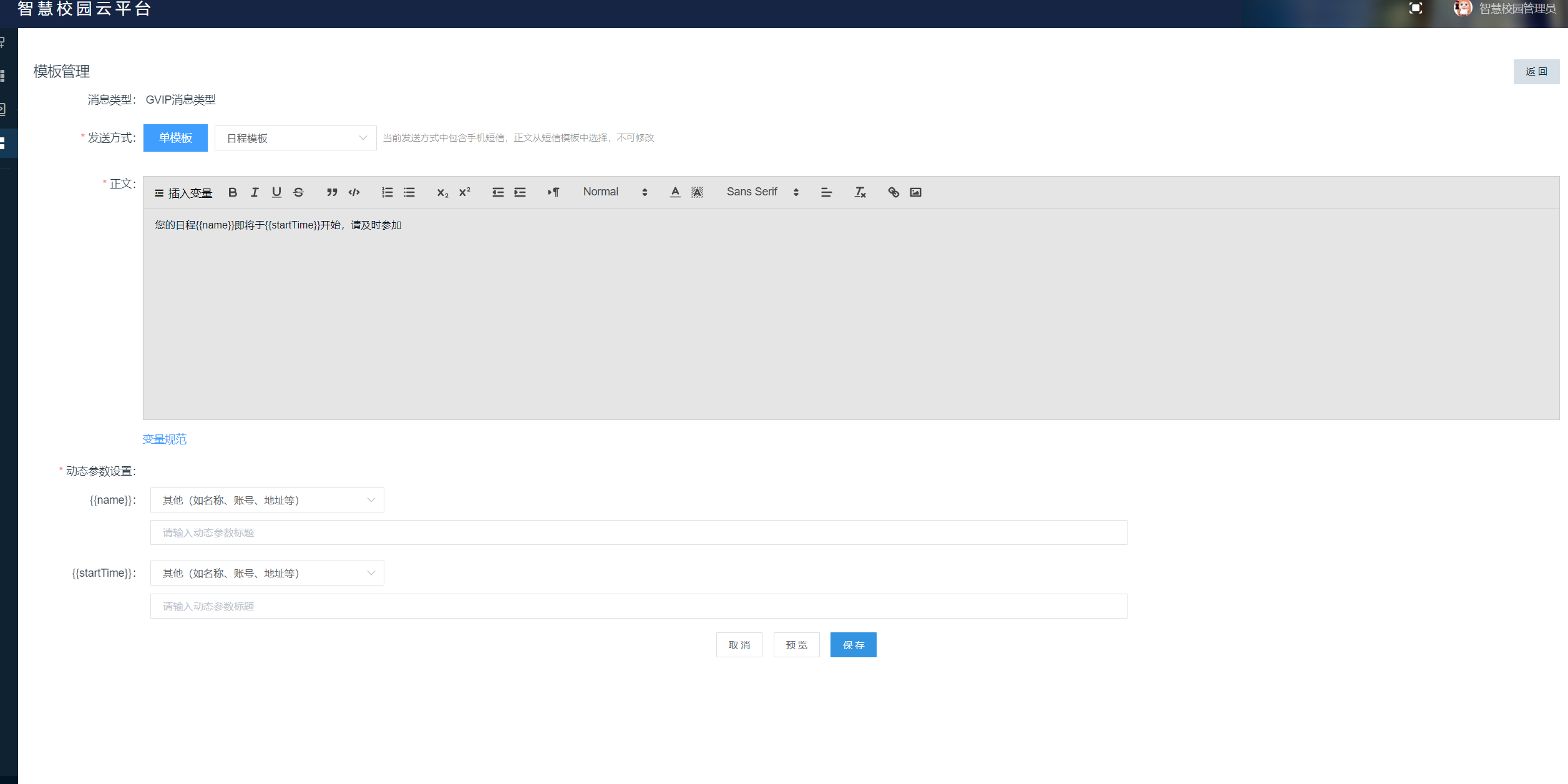This screenshot has width=1568, height=784.
Task: Click the 预览 preview button
Action: click(797, 645)
